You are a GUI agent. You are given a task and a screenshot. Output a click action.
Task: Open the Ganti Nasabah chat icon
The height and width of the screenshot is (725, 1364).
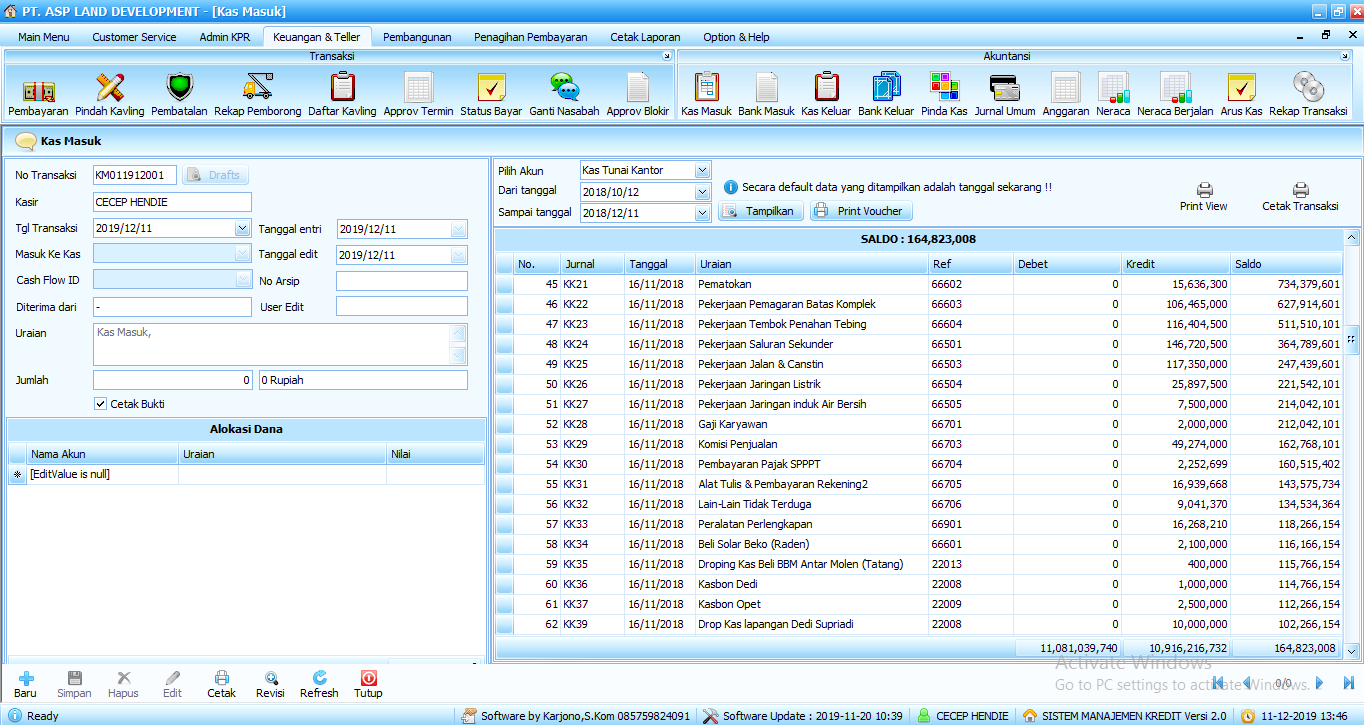(564, 89)
